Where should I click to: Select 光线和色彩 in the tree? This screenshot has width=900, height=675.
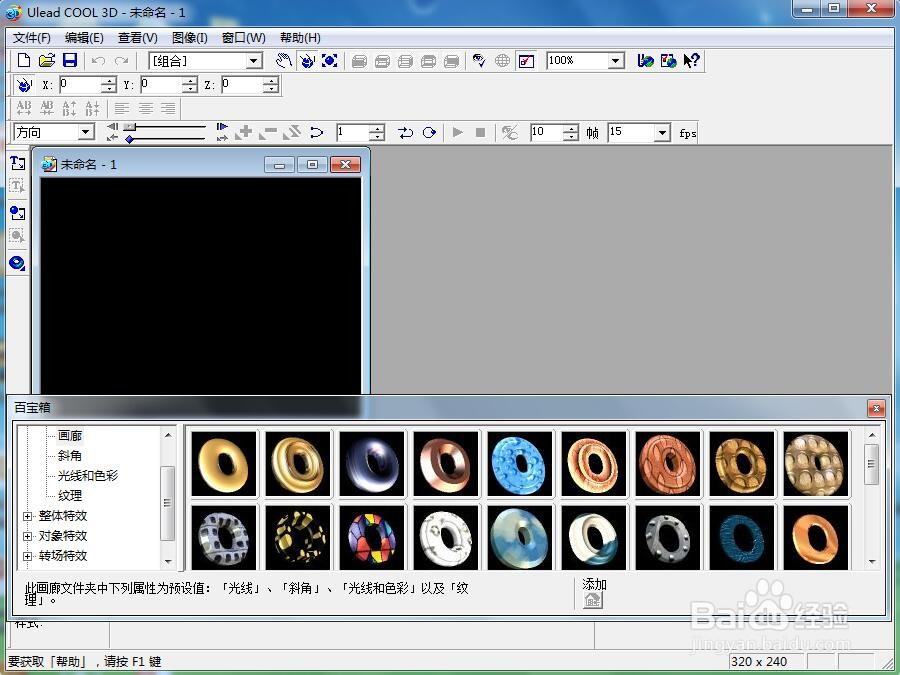click(88, 476)
